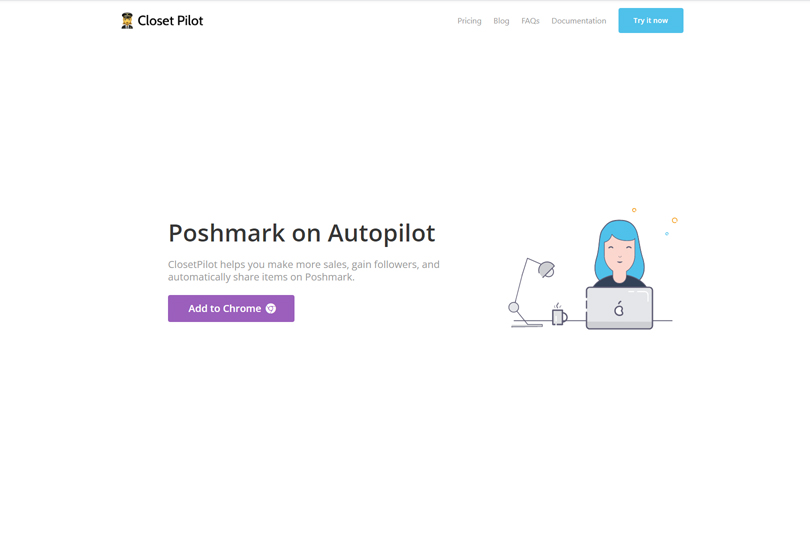810x539 pixels.
Task: Click the Add to Chrome button
Action: [231, 309]
